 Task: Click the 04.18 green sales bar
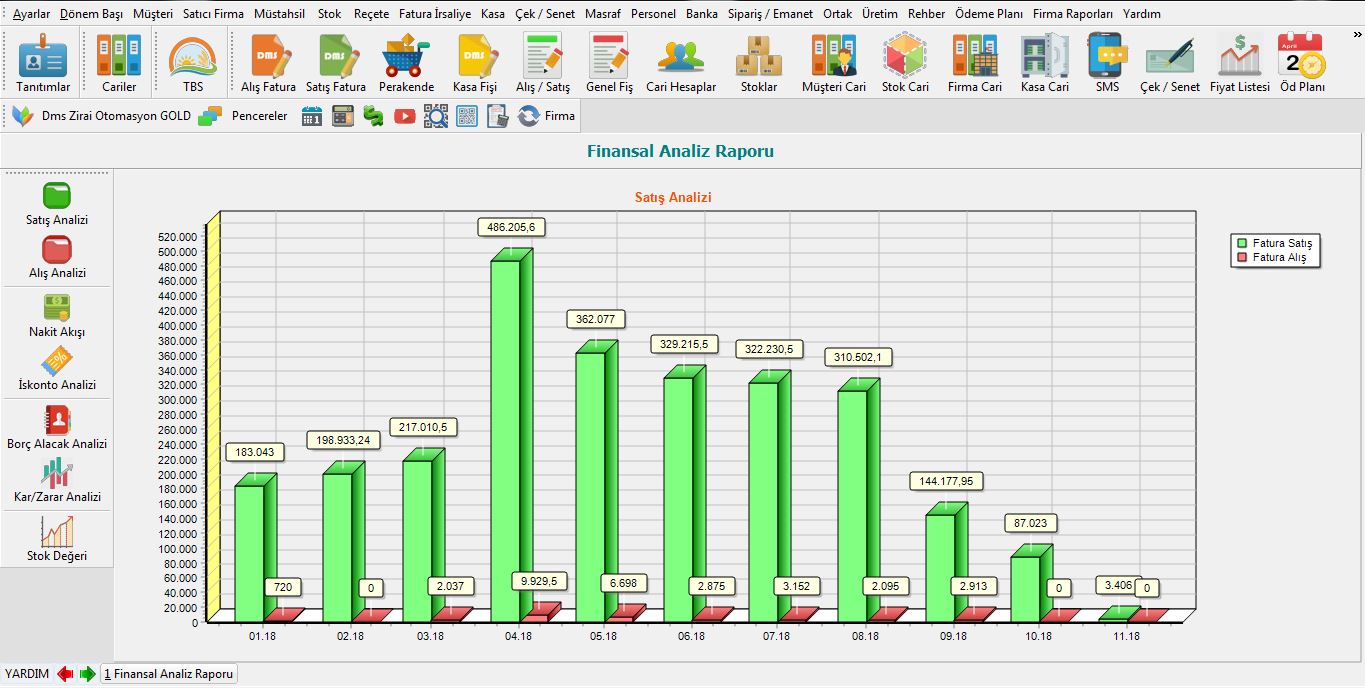click(505, 440)
